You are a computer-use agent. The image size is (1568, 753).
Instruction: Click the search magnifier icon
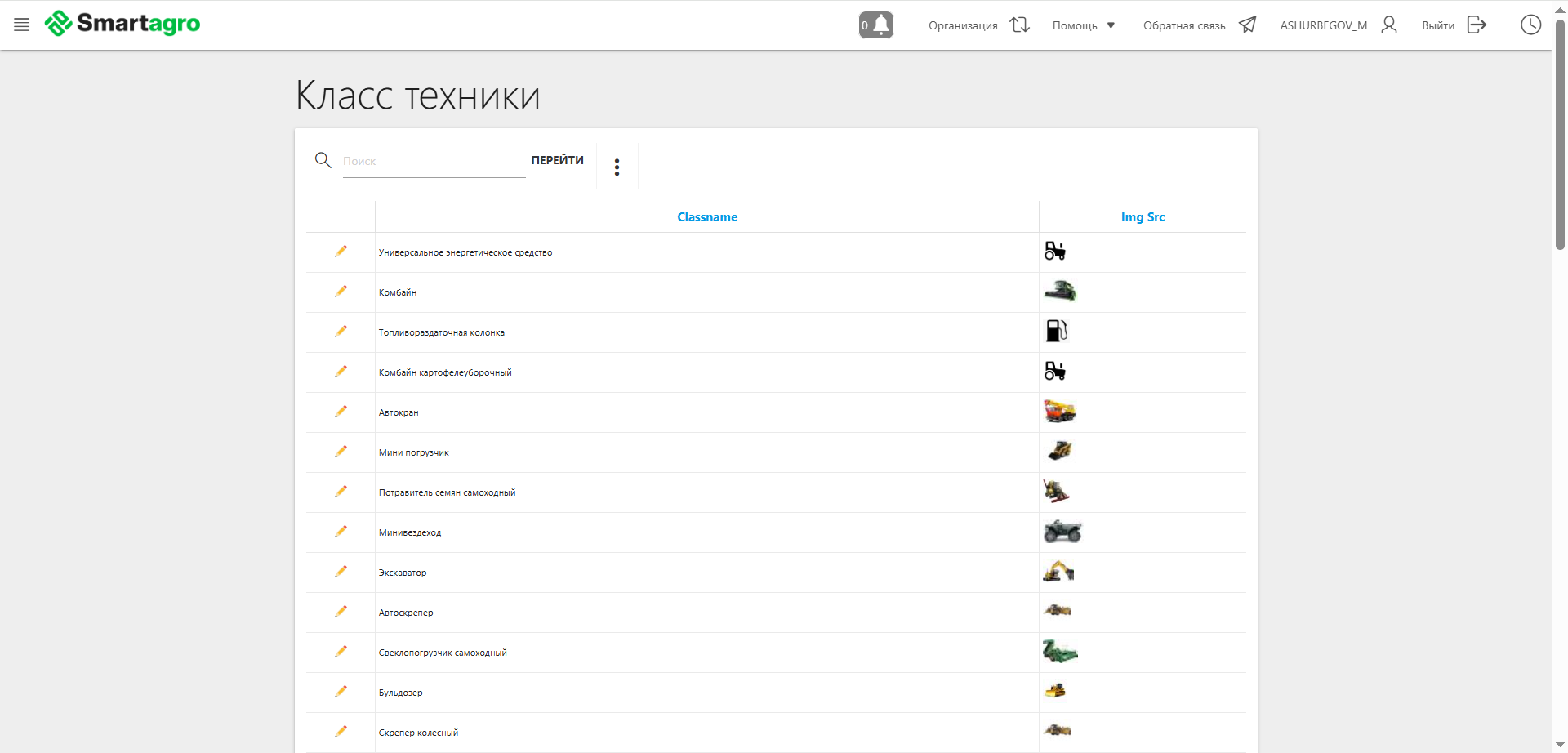[323, 160]
